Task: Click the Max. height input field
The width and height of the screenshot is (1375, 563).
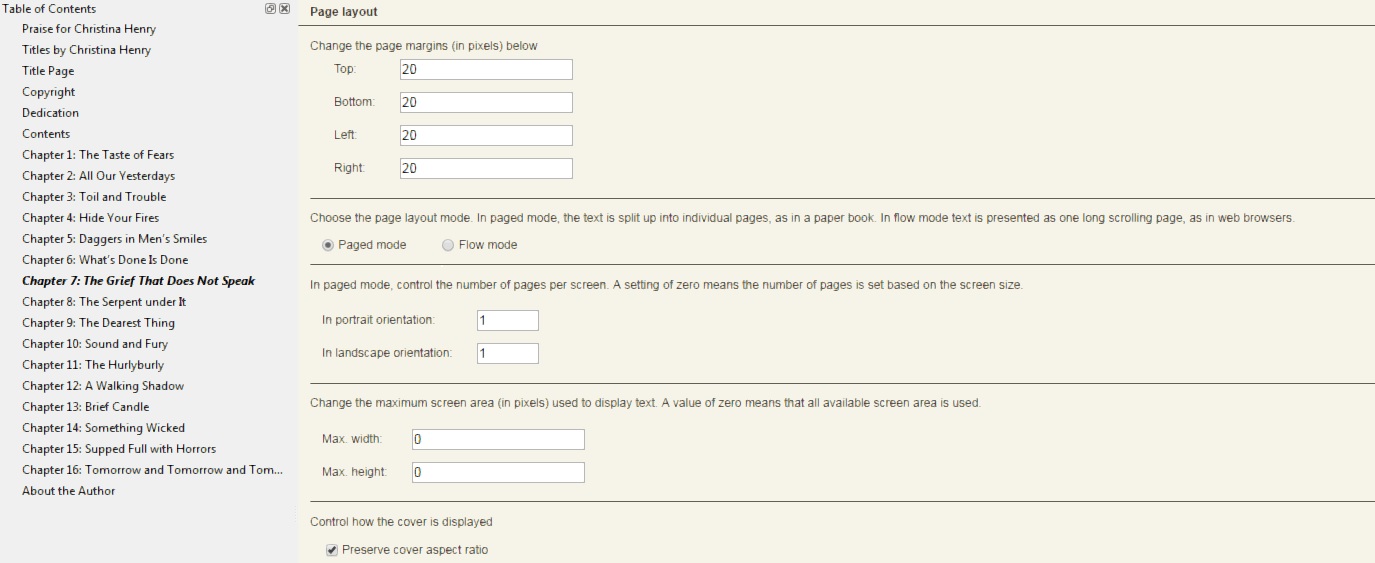Action: tap(496, 472)
